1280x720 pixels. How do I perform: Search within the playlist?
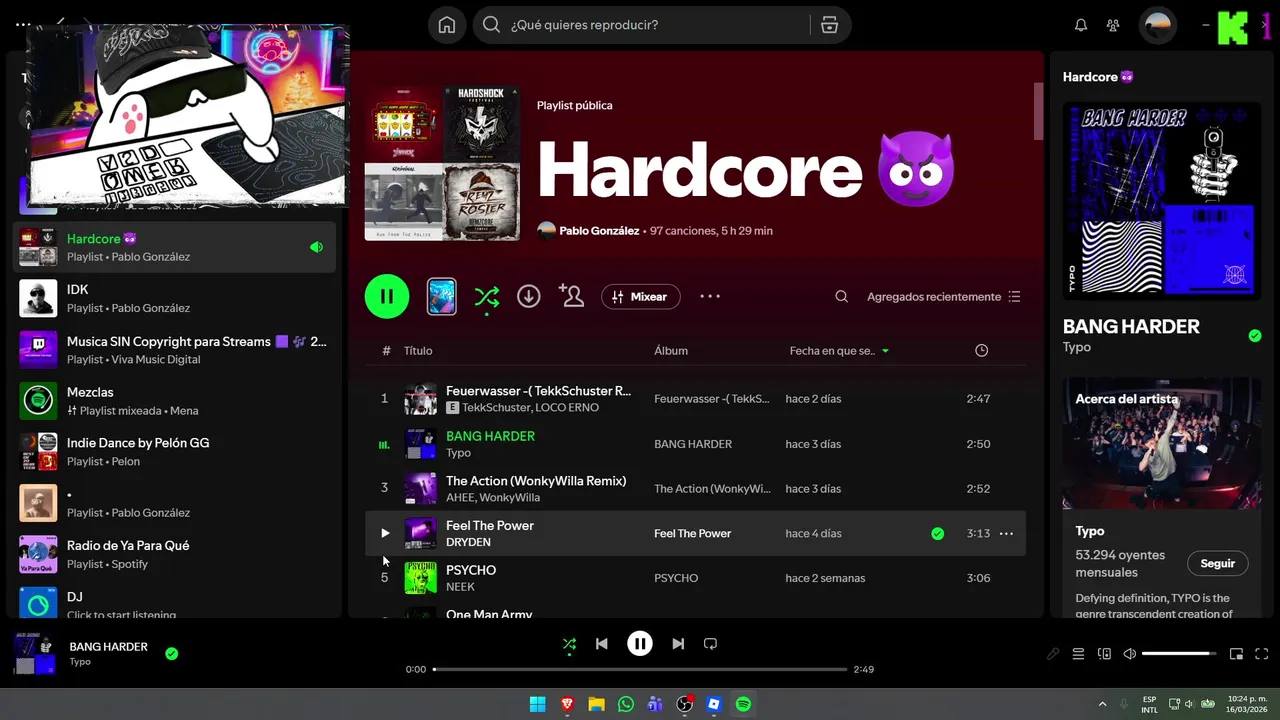842,296
